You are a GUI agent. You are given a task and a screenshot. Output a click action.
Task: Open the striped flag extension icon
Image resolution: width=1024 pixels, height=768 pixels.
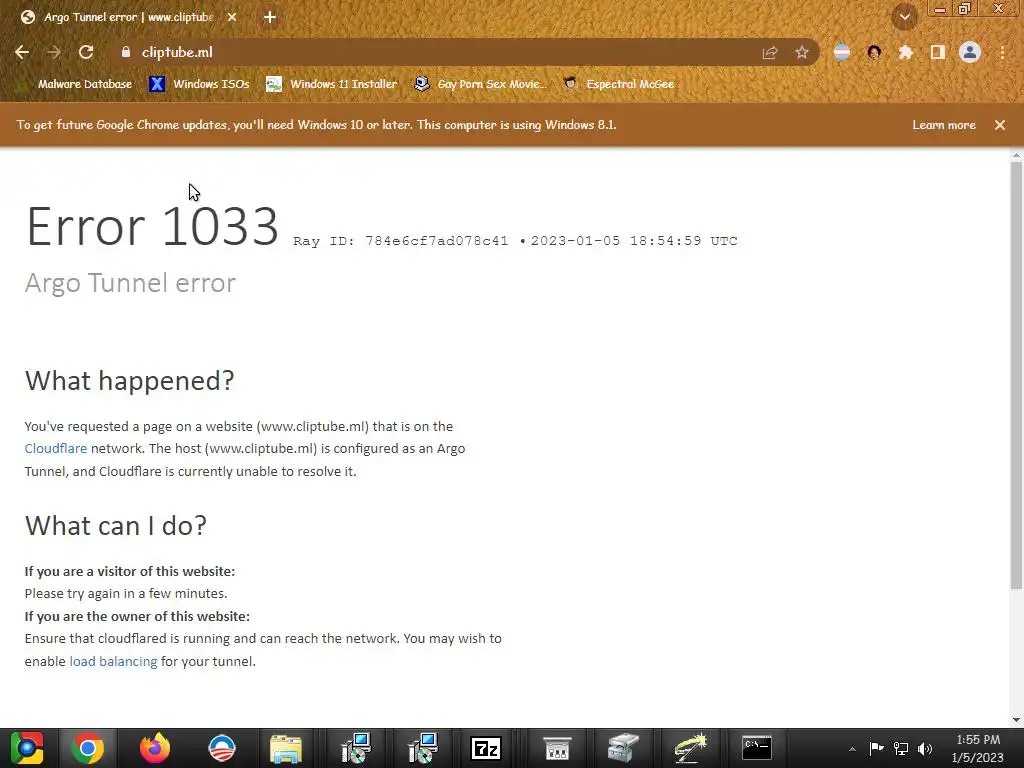pos(842,52)
